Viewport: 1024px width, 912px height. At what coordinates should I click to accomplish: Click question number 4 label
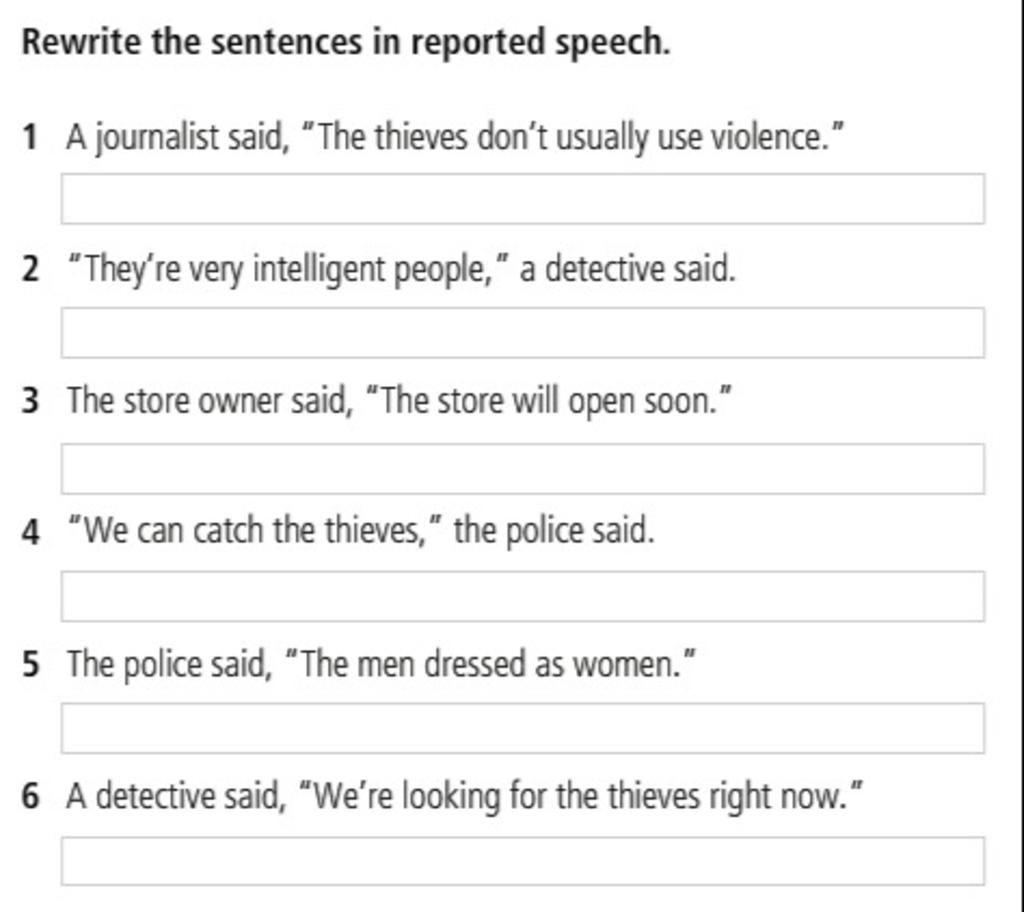click(30, 531)
